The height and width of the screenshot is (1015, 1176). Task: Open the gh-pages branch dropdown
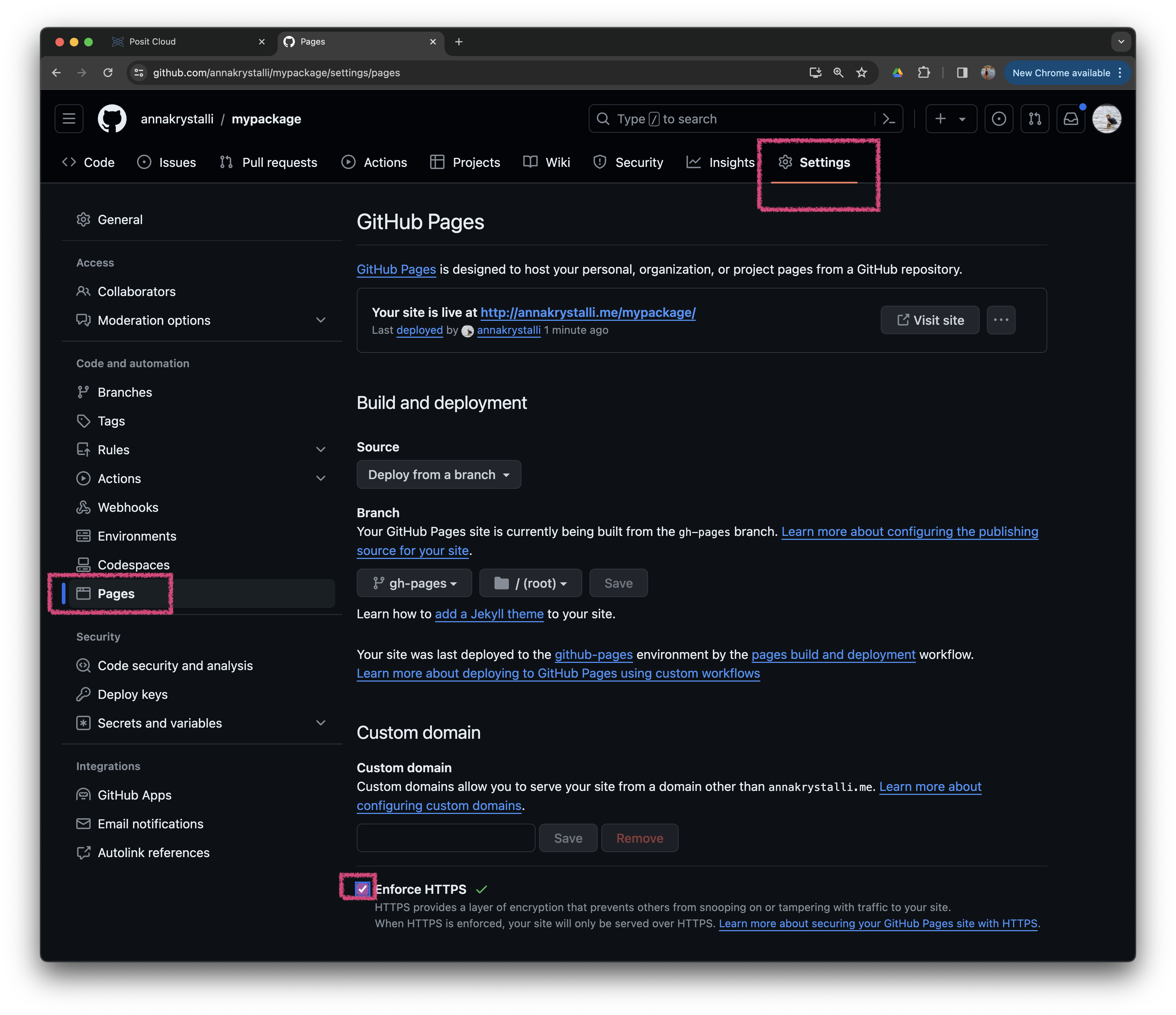(414, 583)
